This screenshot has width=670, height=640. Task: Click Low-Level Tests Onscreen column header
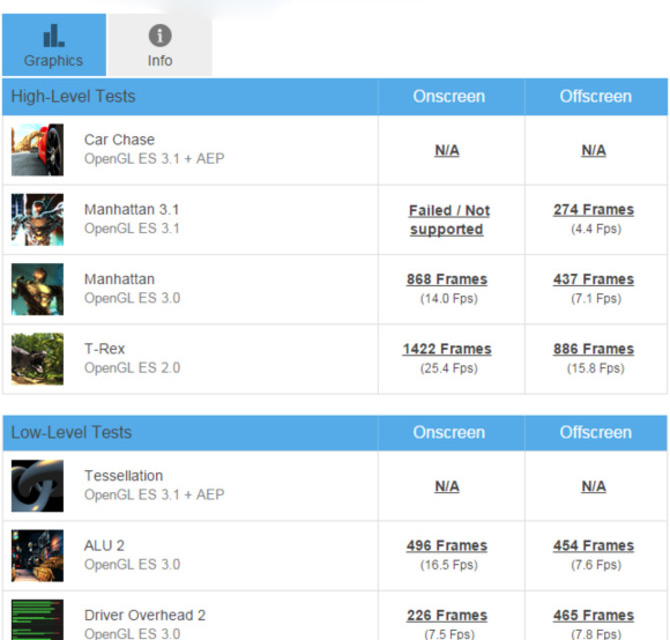(x=449, y=432)
